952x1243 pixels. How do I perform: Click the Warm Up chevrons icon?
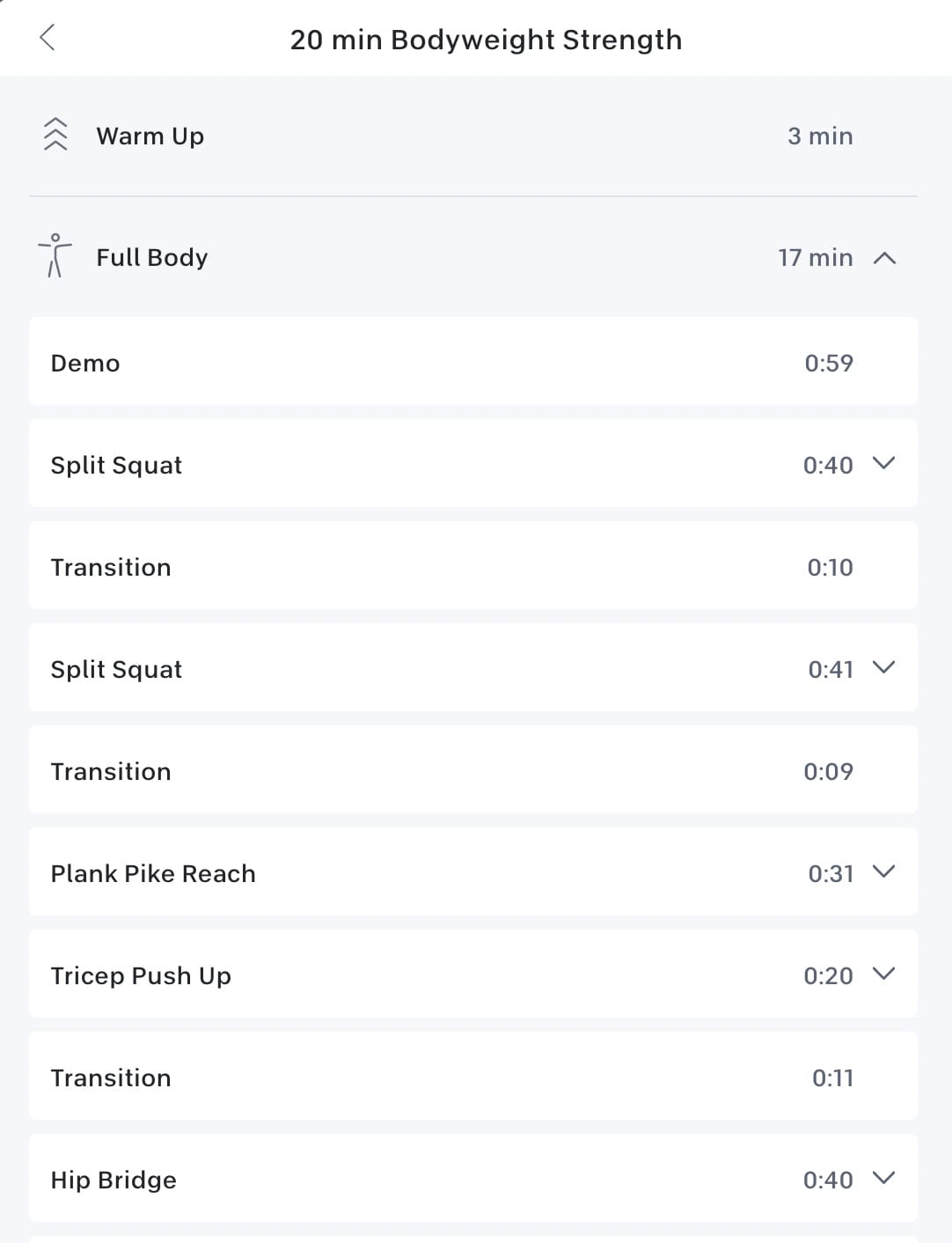pos(55,135)
